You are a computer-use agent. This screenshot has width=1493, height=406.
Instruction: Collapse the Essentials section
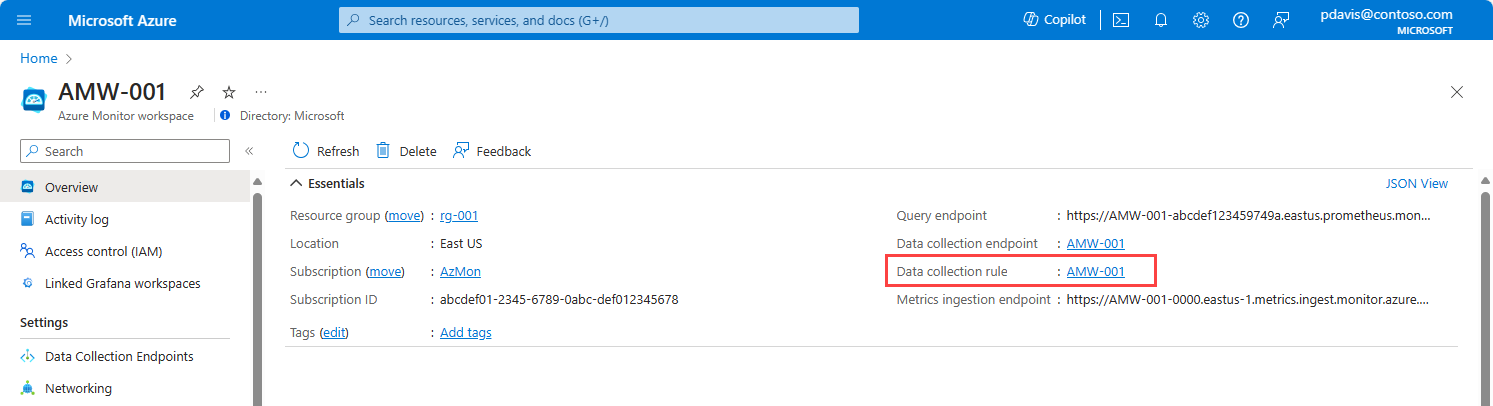pos(328,183)
